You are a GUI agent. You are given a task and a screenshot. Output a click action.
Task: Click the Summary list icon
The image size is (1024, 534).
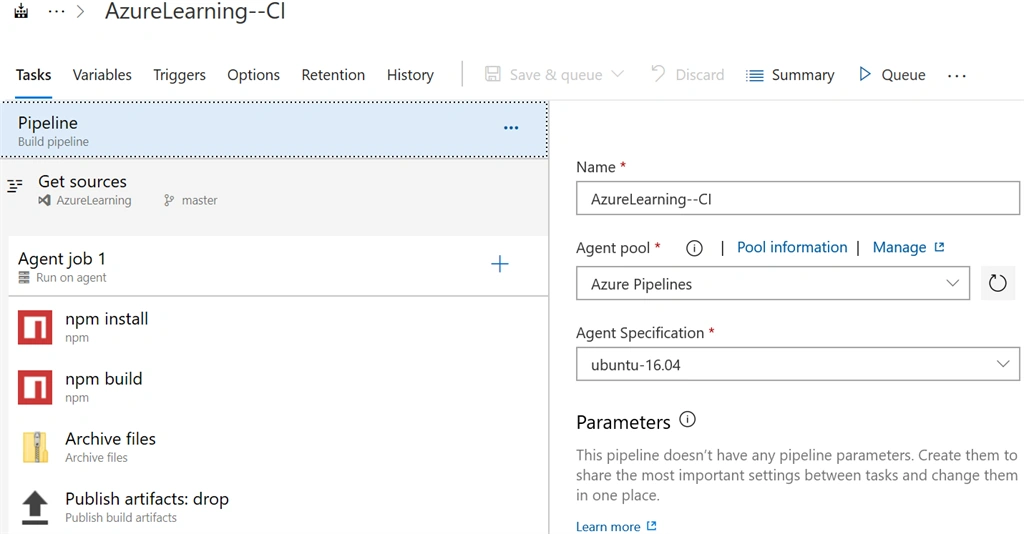(x=755, y=76)
